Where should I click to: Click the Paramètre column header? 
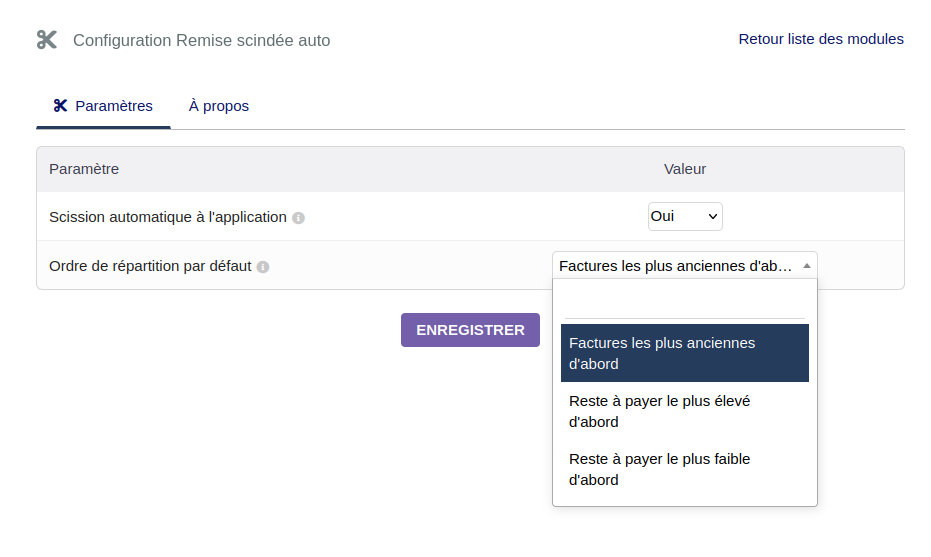tap(84, 169)
